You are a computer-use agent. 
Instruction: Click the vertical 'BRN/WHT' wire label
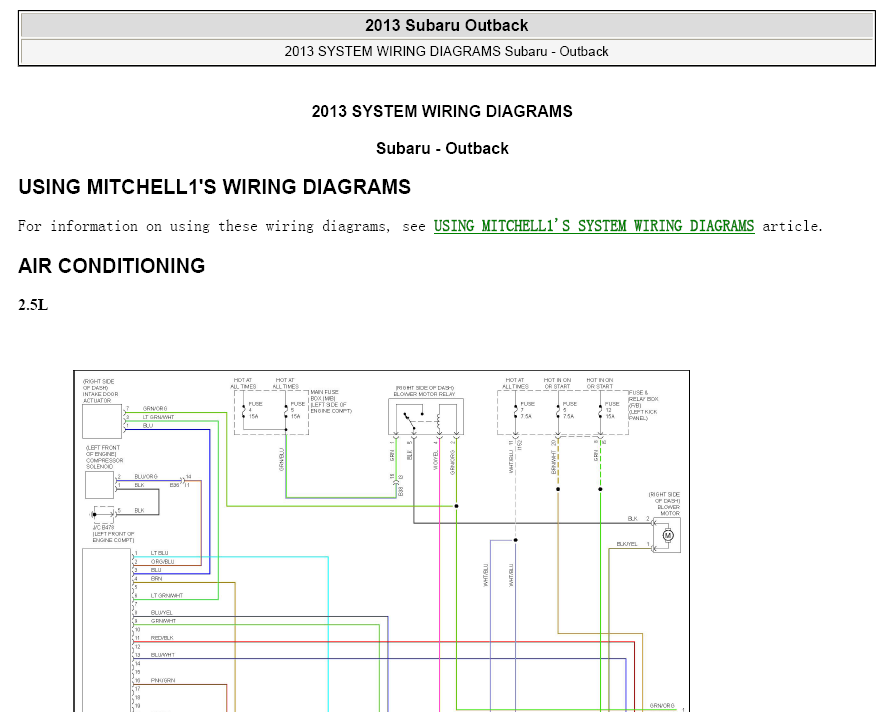[554, 462]
